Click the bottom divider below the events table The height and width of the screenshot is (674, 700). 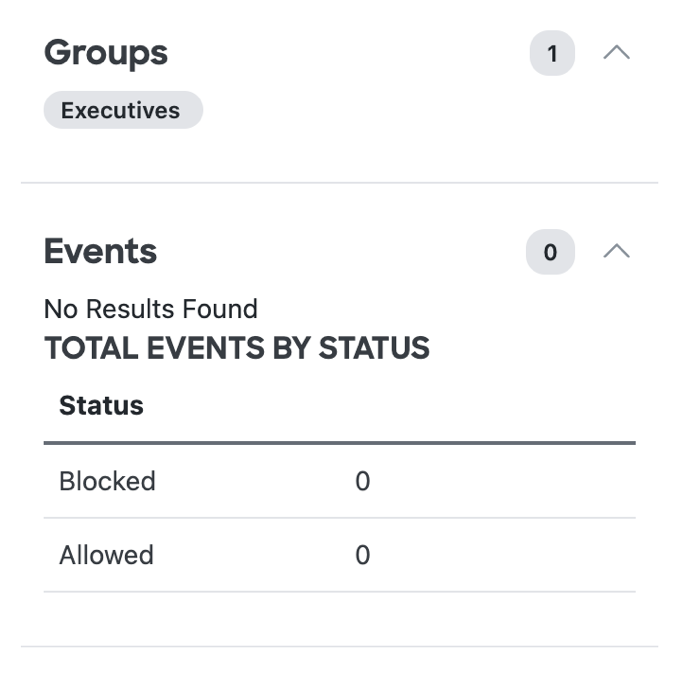point(339,646)
